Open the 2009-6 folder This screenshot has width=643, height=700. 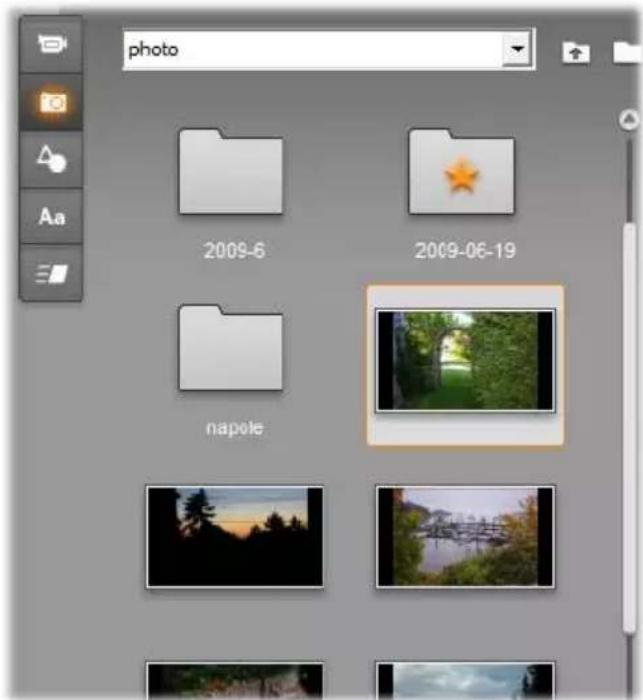[230, 171]
